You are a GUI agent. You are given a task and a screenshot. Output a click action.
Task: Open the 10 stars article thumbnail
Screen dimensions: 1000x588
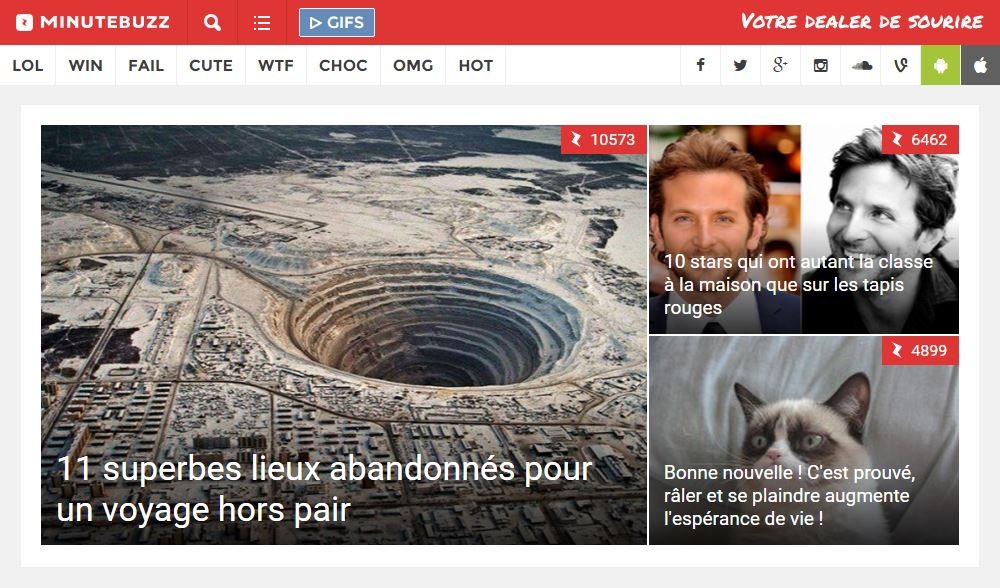804,230
